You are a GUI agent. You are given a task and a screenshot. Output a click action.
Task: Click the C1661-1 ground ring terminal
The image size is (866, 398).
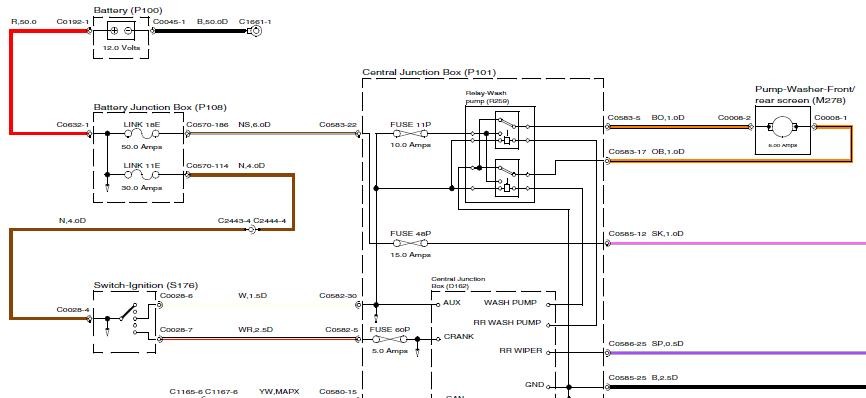(x=255, y=31)
